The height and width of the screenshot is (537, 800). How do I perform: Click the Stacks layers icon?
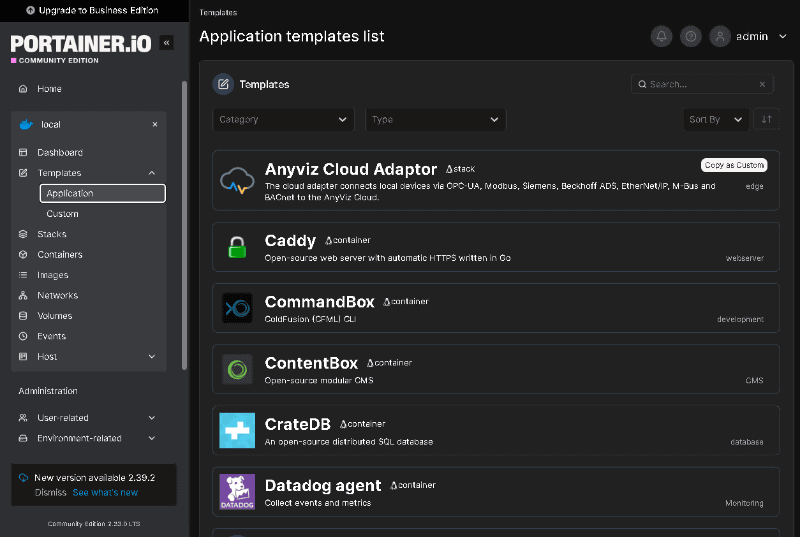[23, 234]
